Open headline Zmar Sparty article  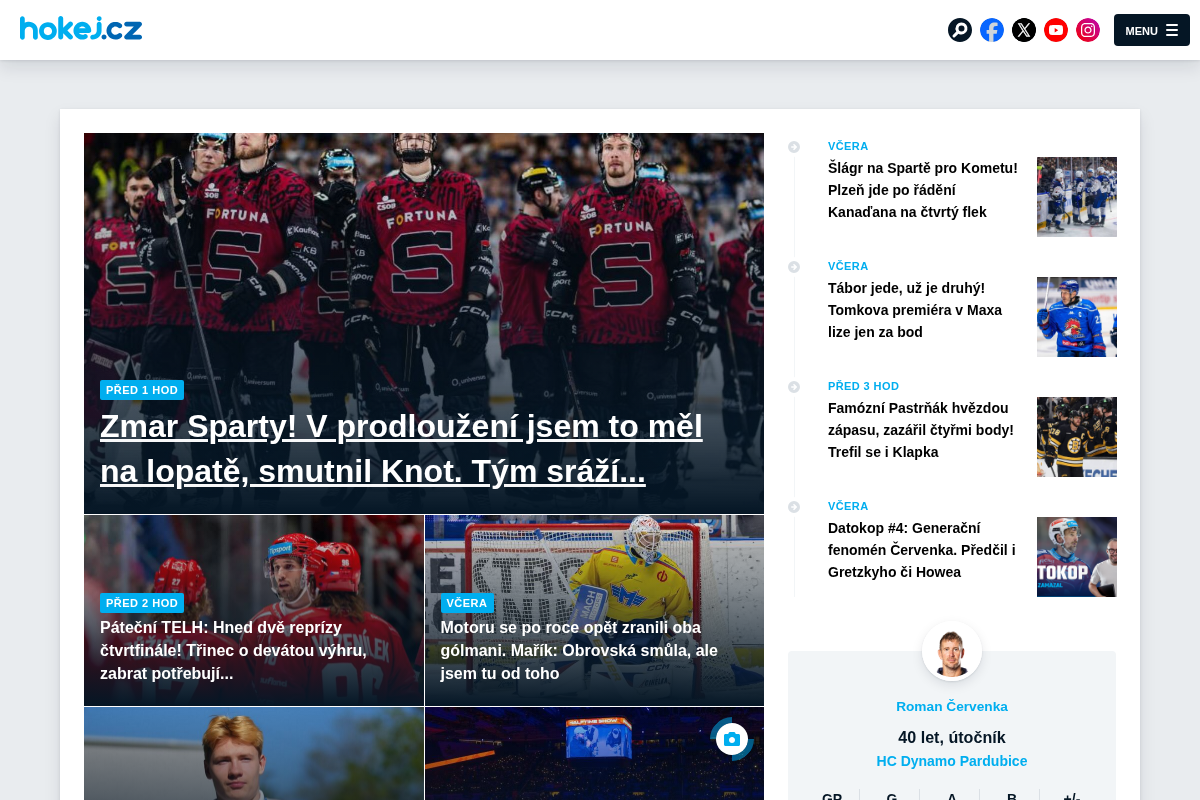(x=401, y=448)
